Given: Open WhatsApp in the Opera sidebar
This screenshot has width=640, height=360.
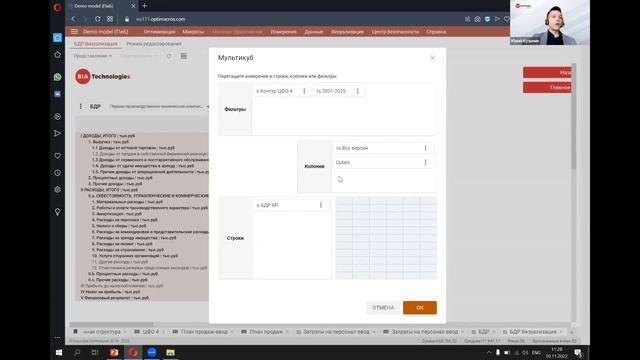Looking at the screenshot, I should (x=58, y=77).
